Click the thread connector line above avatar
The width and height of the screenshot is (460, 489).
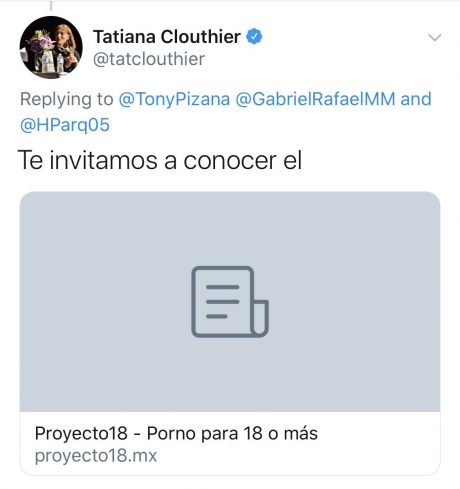[51, 5]
